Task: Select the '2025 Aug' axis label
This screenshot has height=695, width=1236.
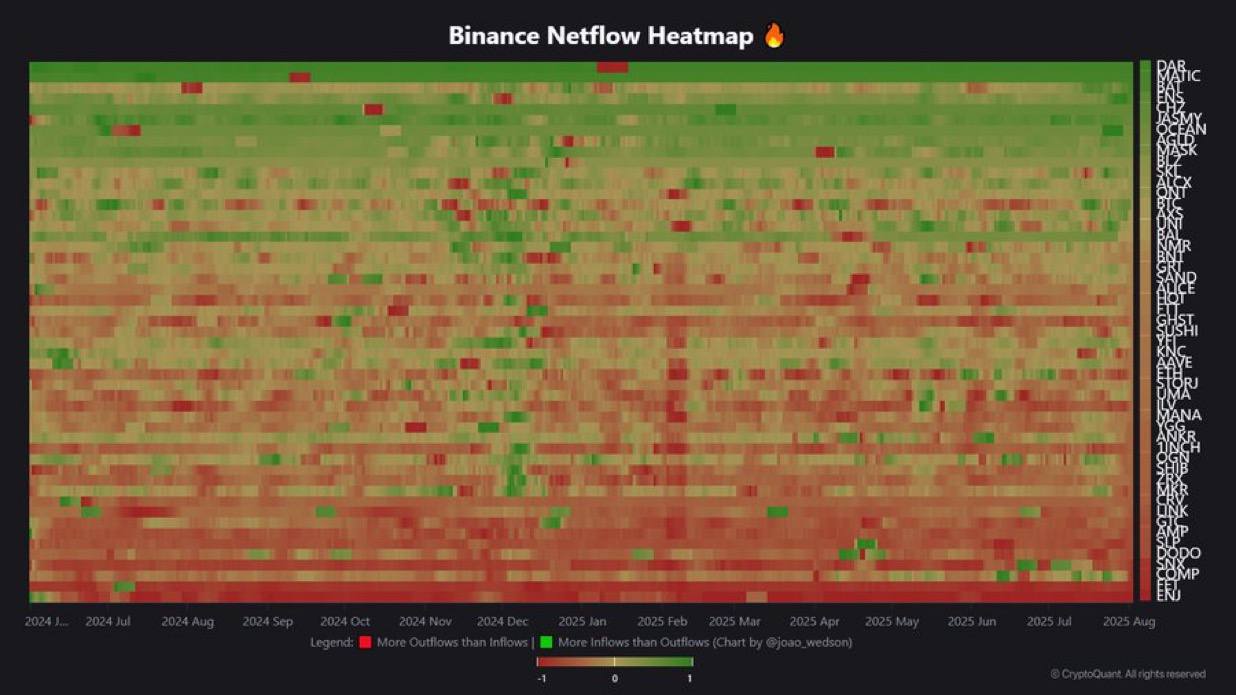Action: (x=1129, y=621)
